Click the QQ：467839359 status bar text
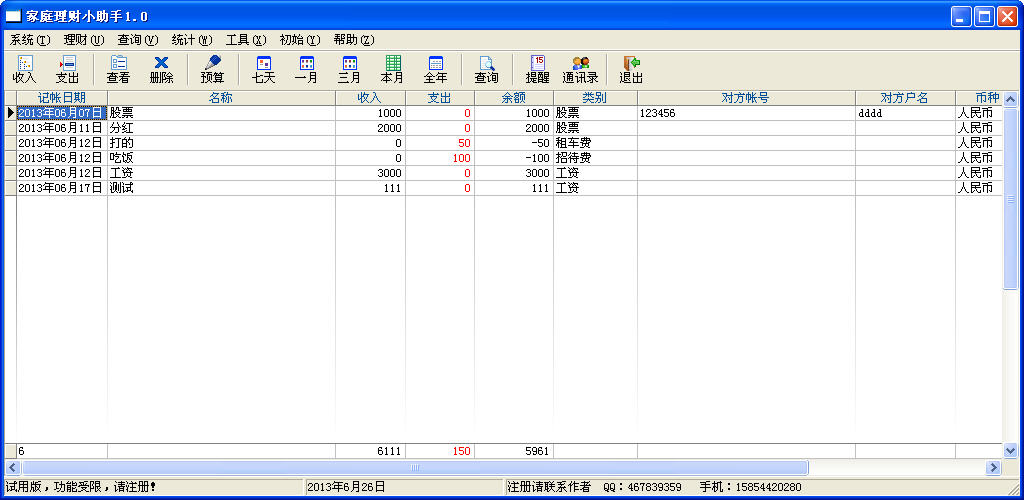The height and width of the screenshot is (500, 1024). click(643, 487)
